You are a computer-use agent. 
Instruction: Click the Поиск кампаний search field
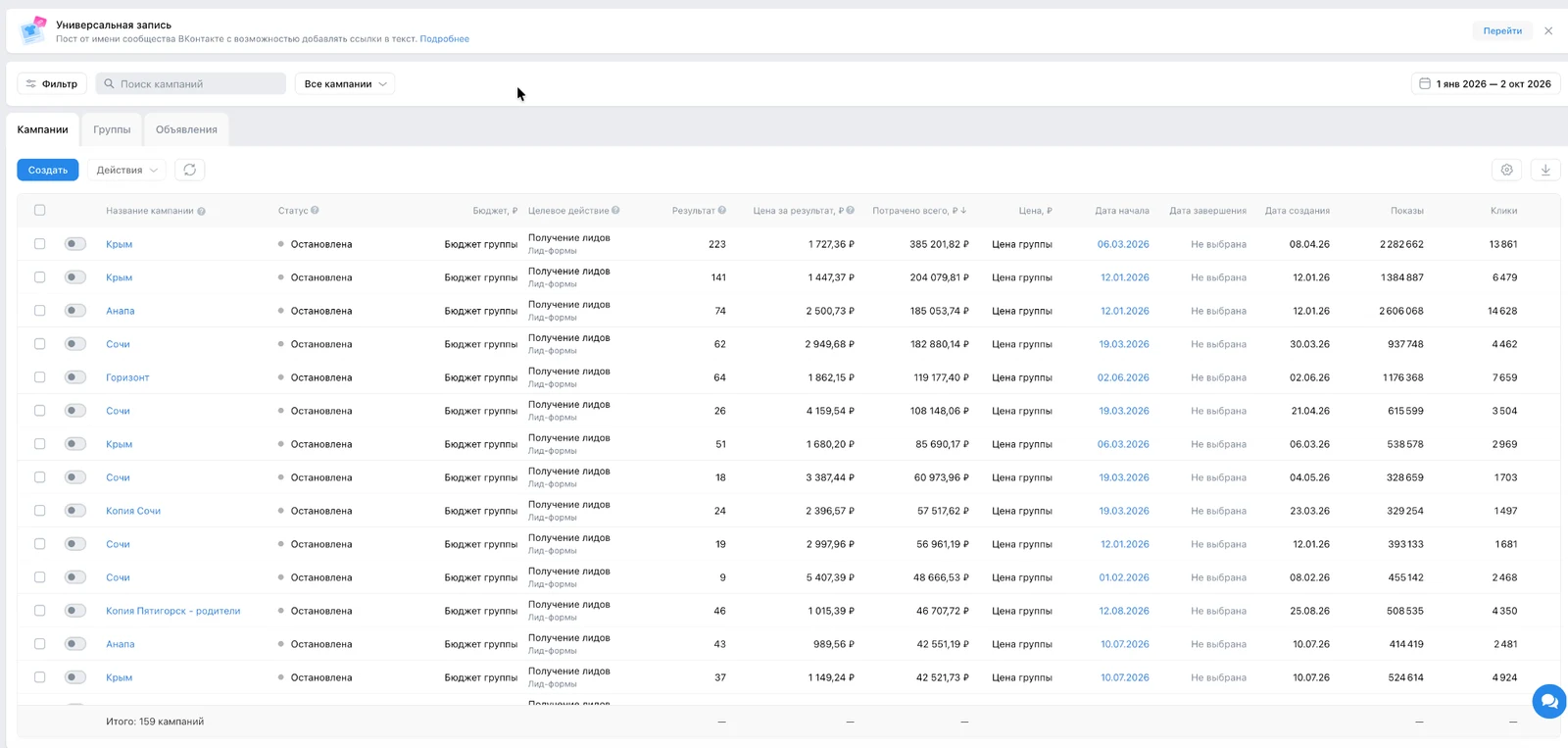coord(191,83)
